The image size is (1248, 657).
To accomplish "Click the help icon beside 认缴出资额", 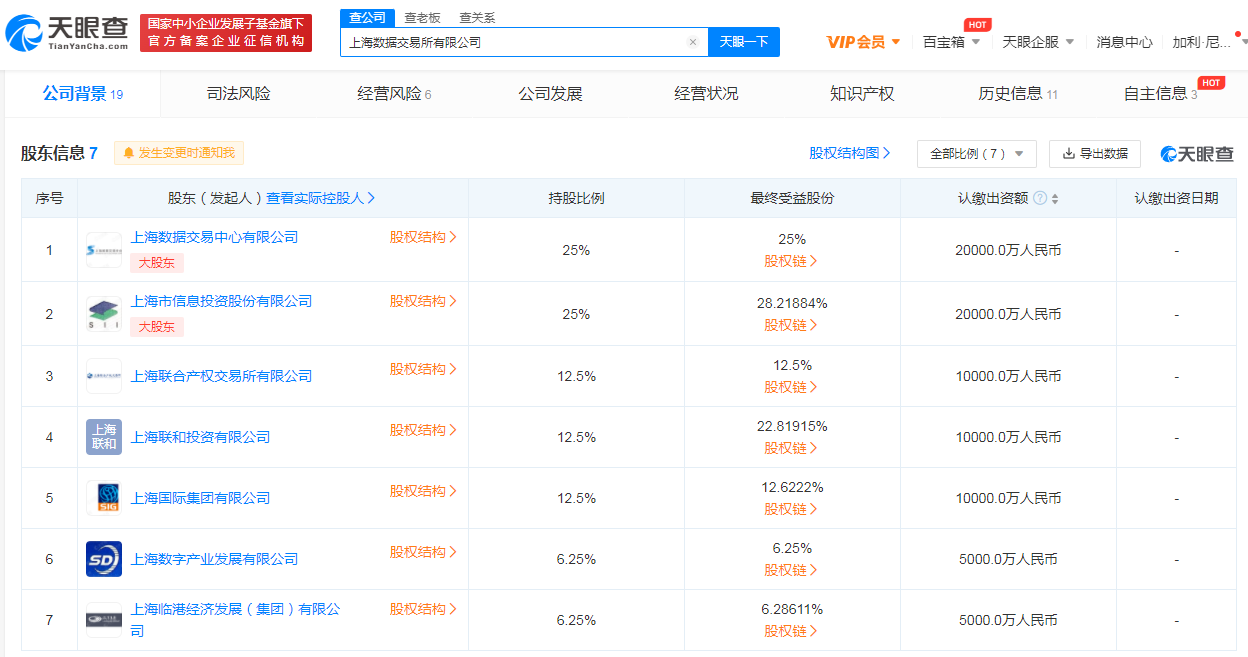I will (1040, 198).
